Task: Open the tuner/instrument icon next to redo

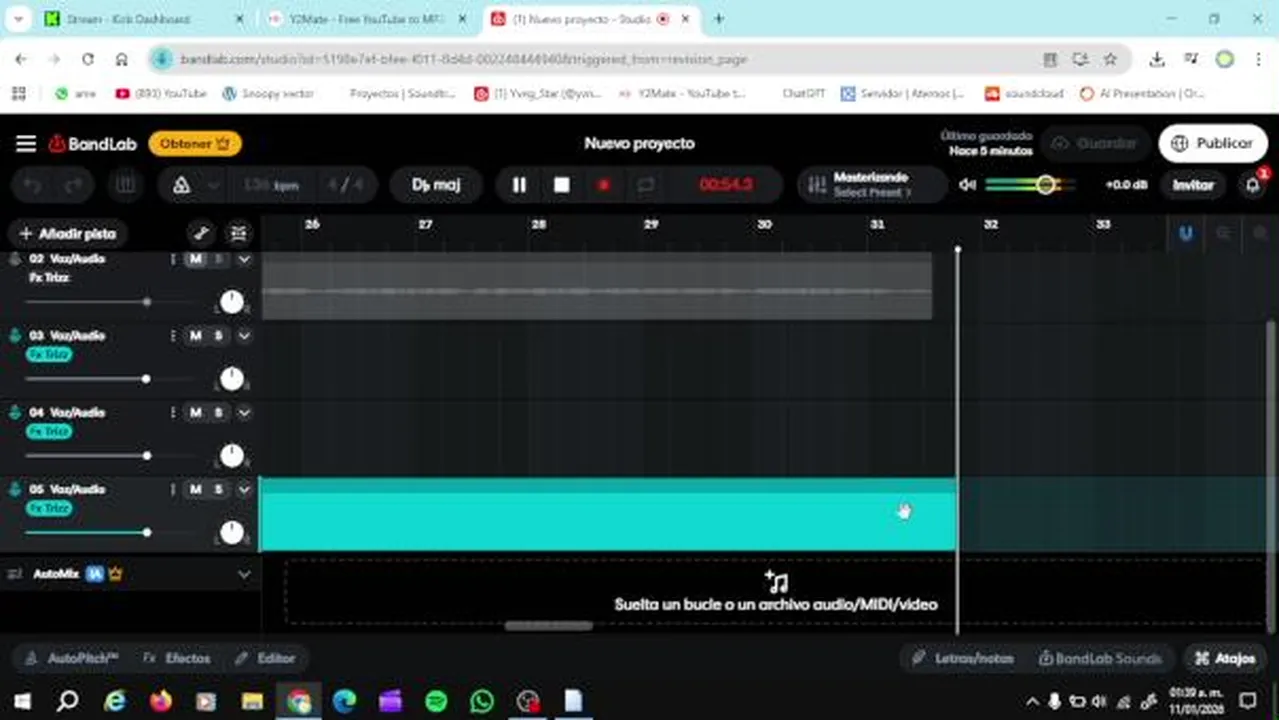Action: pyautogui.click(x=126, y=185)
